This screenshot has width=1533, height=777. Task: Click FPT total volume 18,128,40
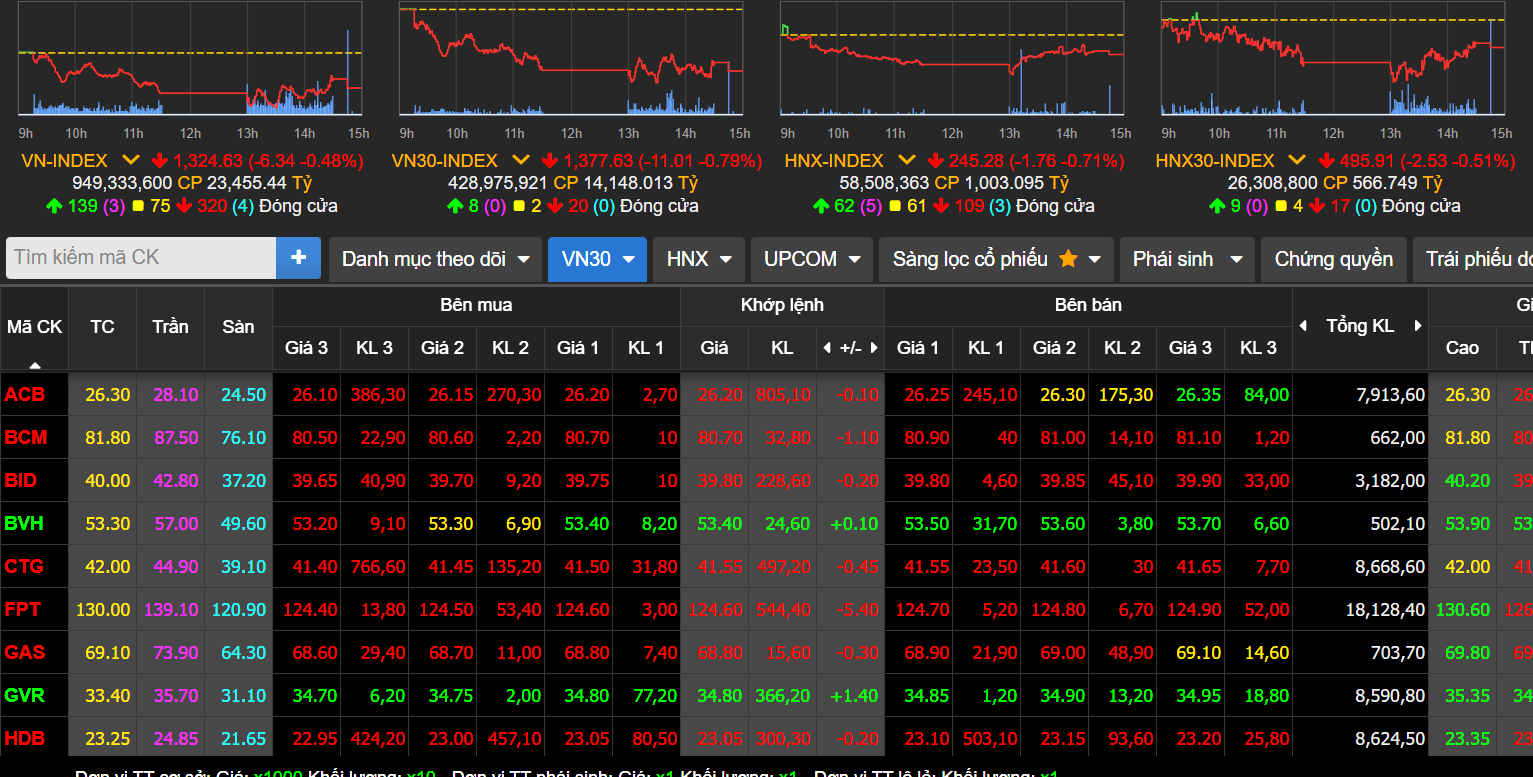1384,610
